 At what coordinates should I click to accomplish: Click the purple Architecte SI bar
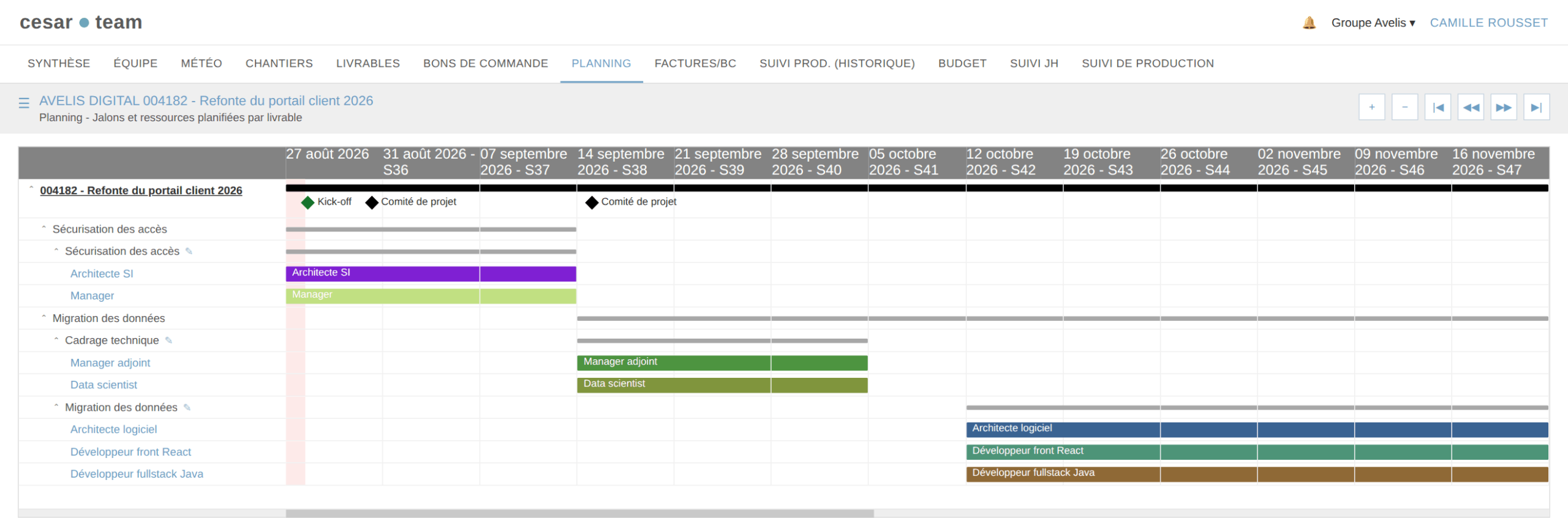coord(431,274)
